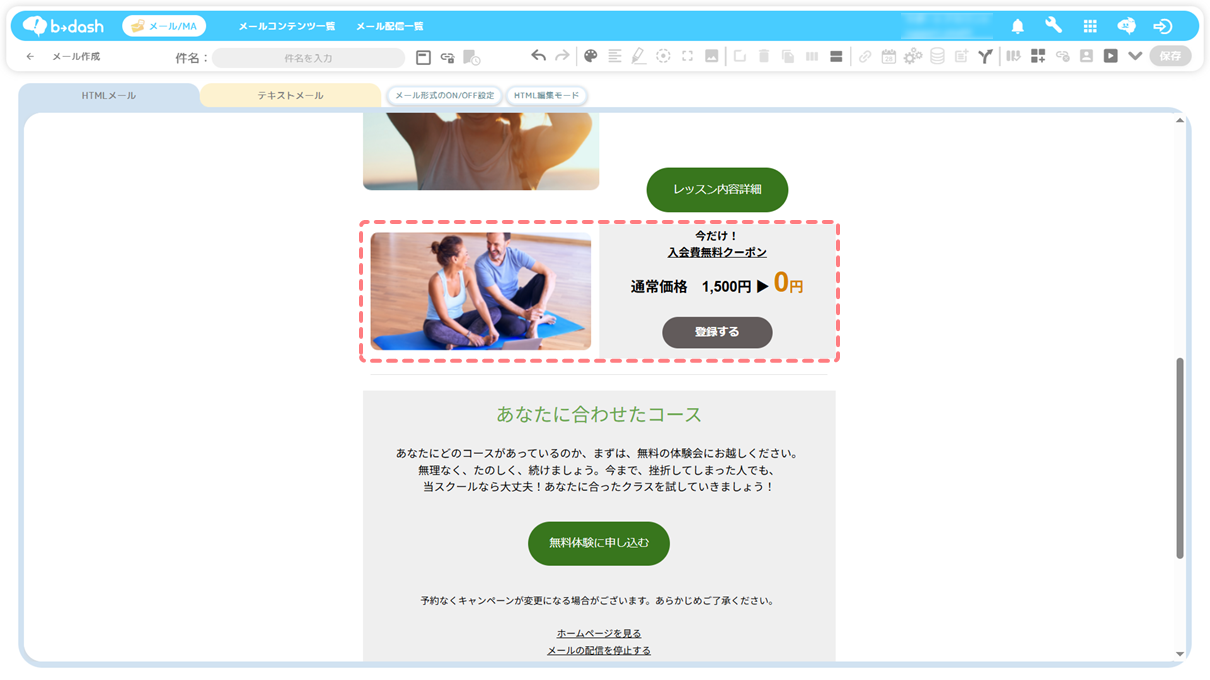This screenshot has width=1210, height=680.
Task: Click the 入会費無料クーポン link text
Action: point(717,253)
